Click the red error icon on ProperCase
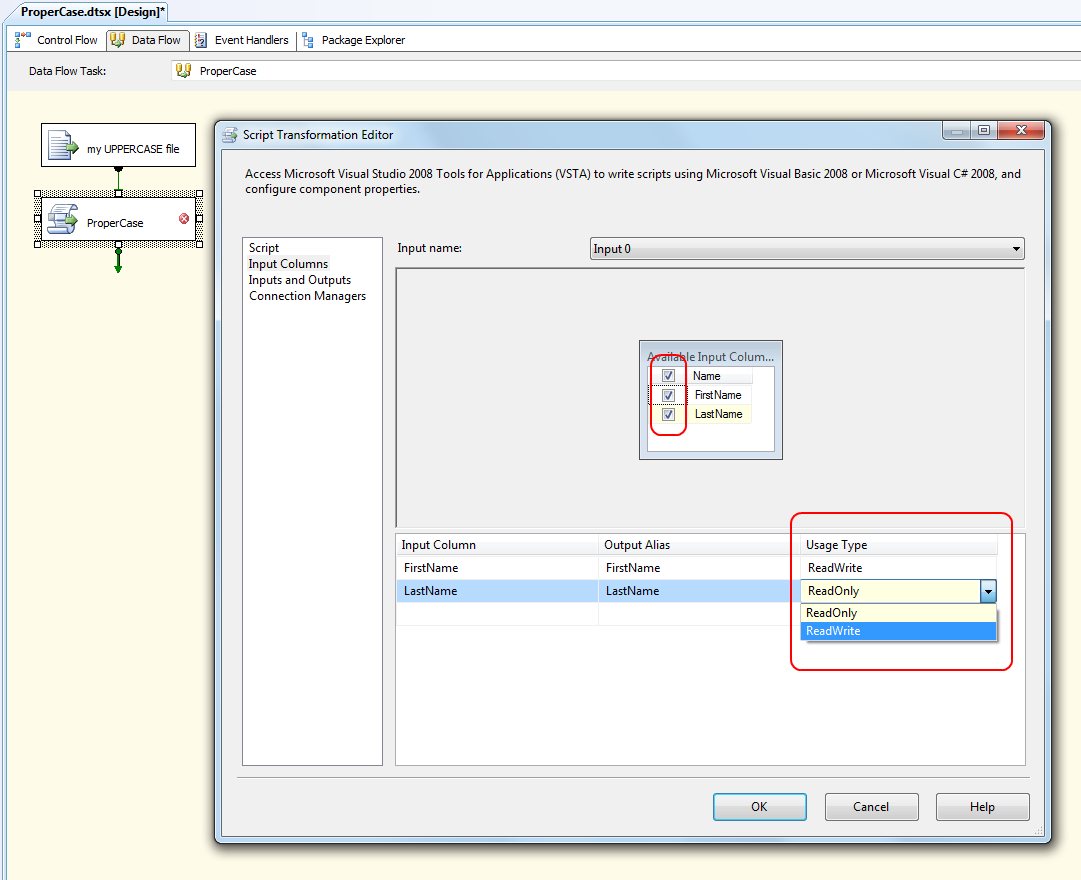 pyautogui.click(x=184, y=219)
